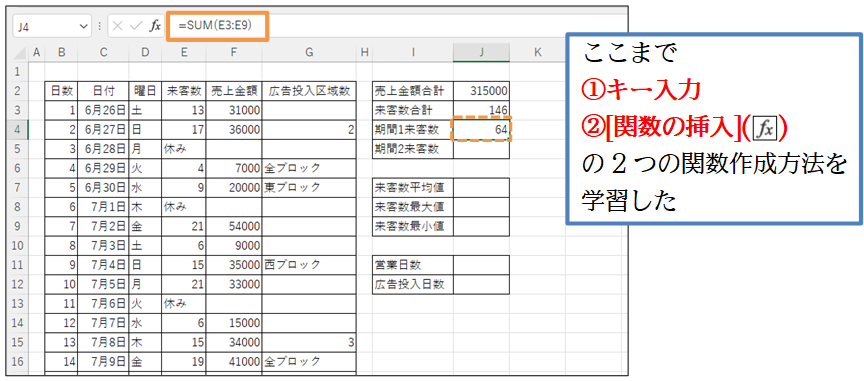Click the 売上金額 header cell
The width and height of the screenshot is (864, 381).
click(x=234, y=92)
